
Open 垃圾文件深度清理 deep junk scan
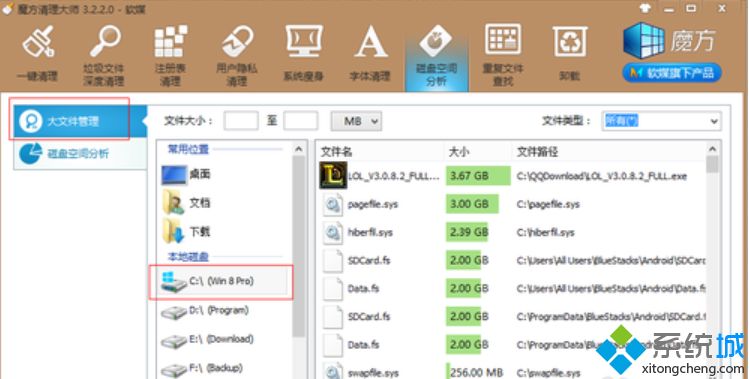click(104, 56)
